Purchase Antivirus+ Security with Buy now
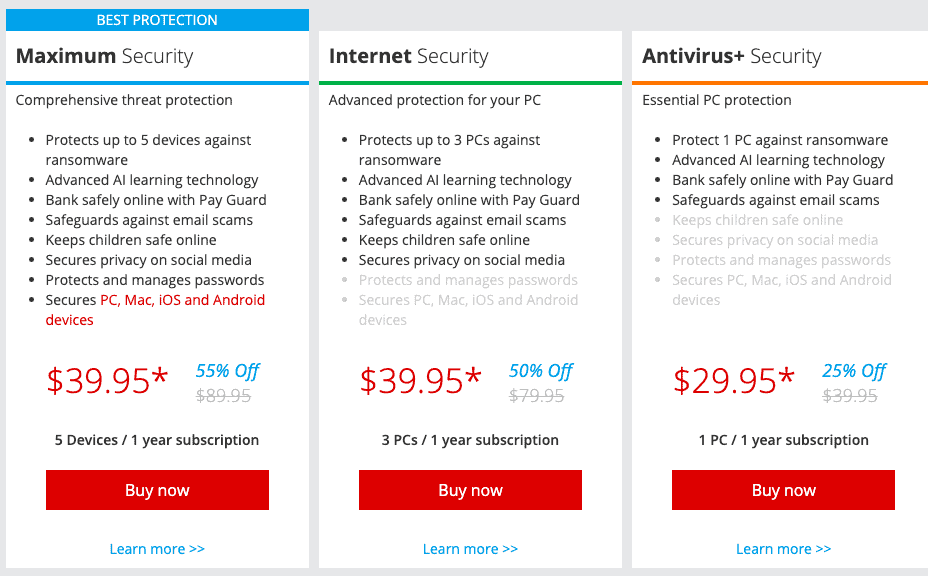Screen dimensions: 928x576 click(784, 490)
